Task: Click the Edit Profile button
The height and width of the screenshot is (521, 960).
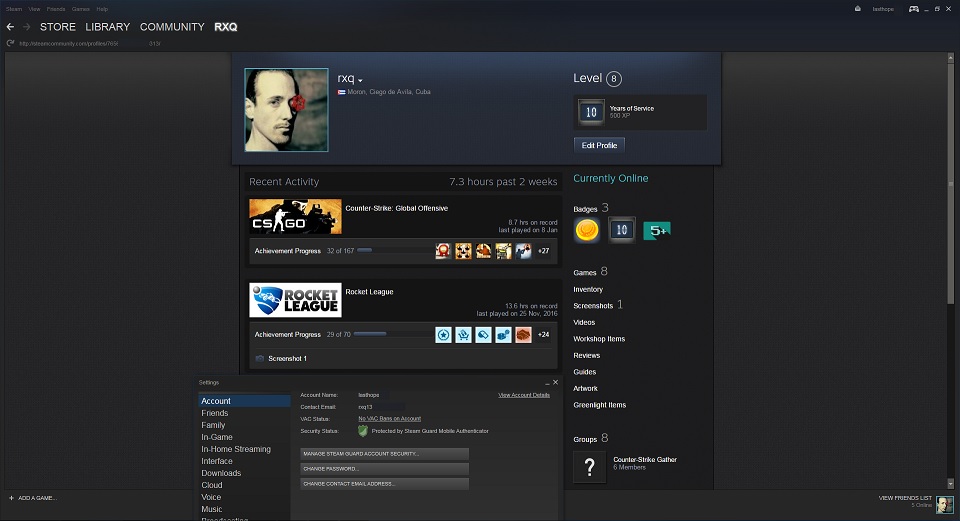Action: [x=599, y=145]
